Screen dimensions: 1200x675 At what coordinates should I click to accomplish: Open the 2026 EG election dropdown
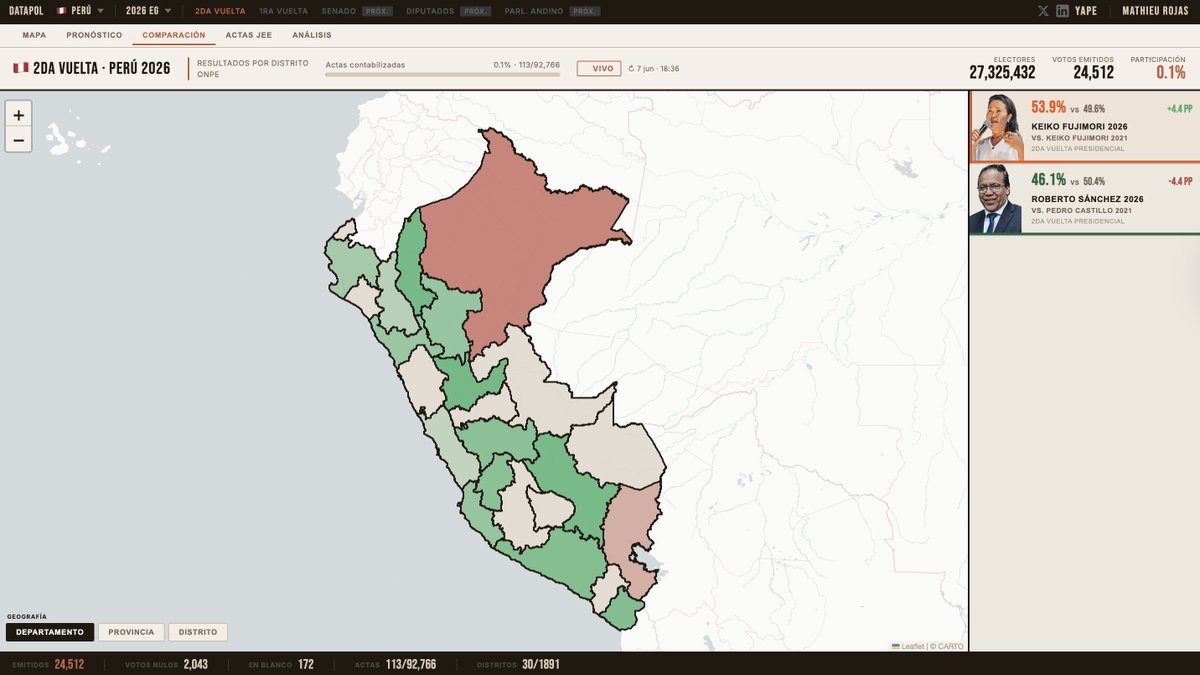(149, 11)
